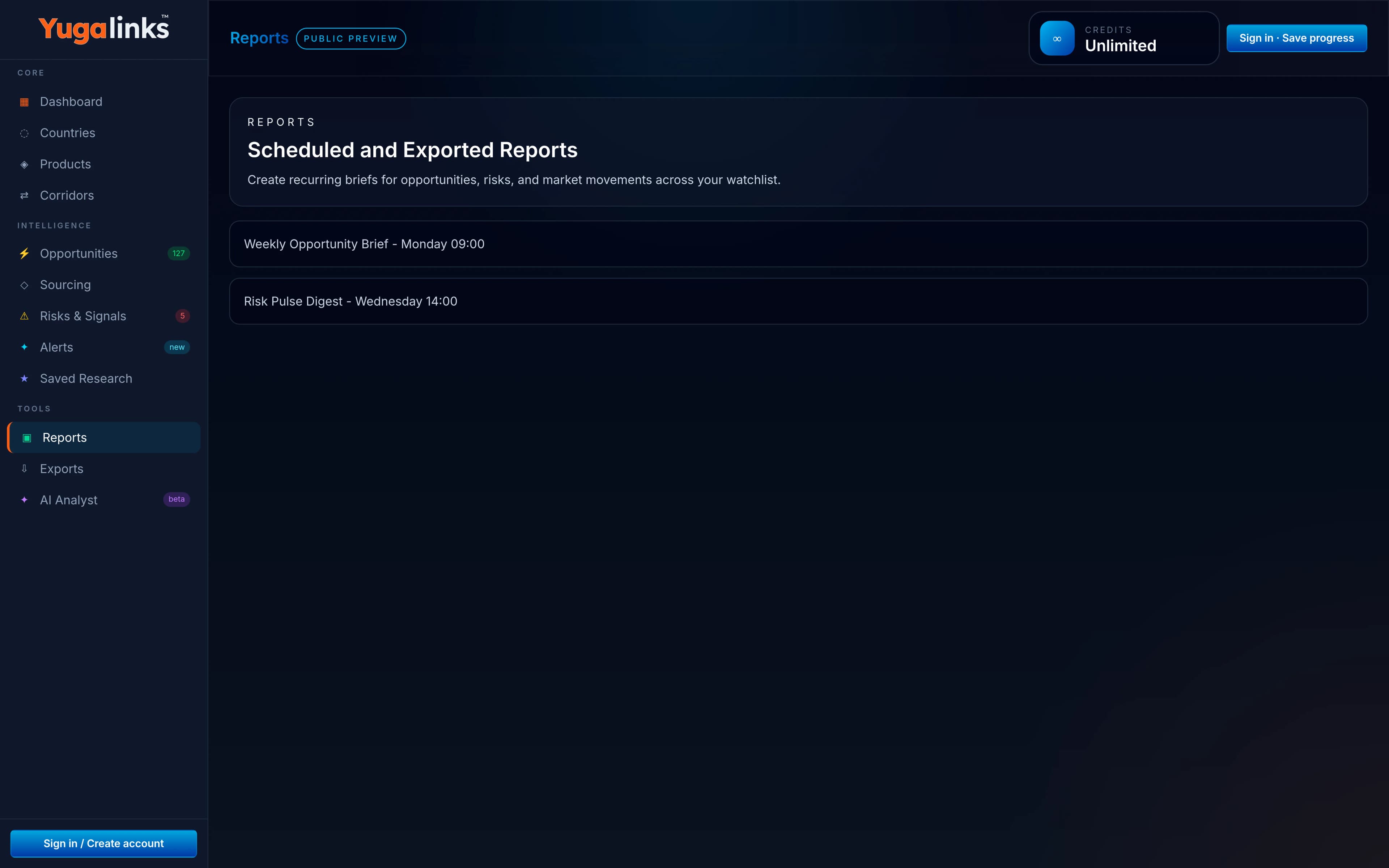Click the Create recurring briefs description text

pos(514,180)
